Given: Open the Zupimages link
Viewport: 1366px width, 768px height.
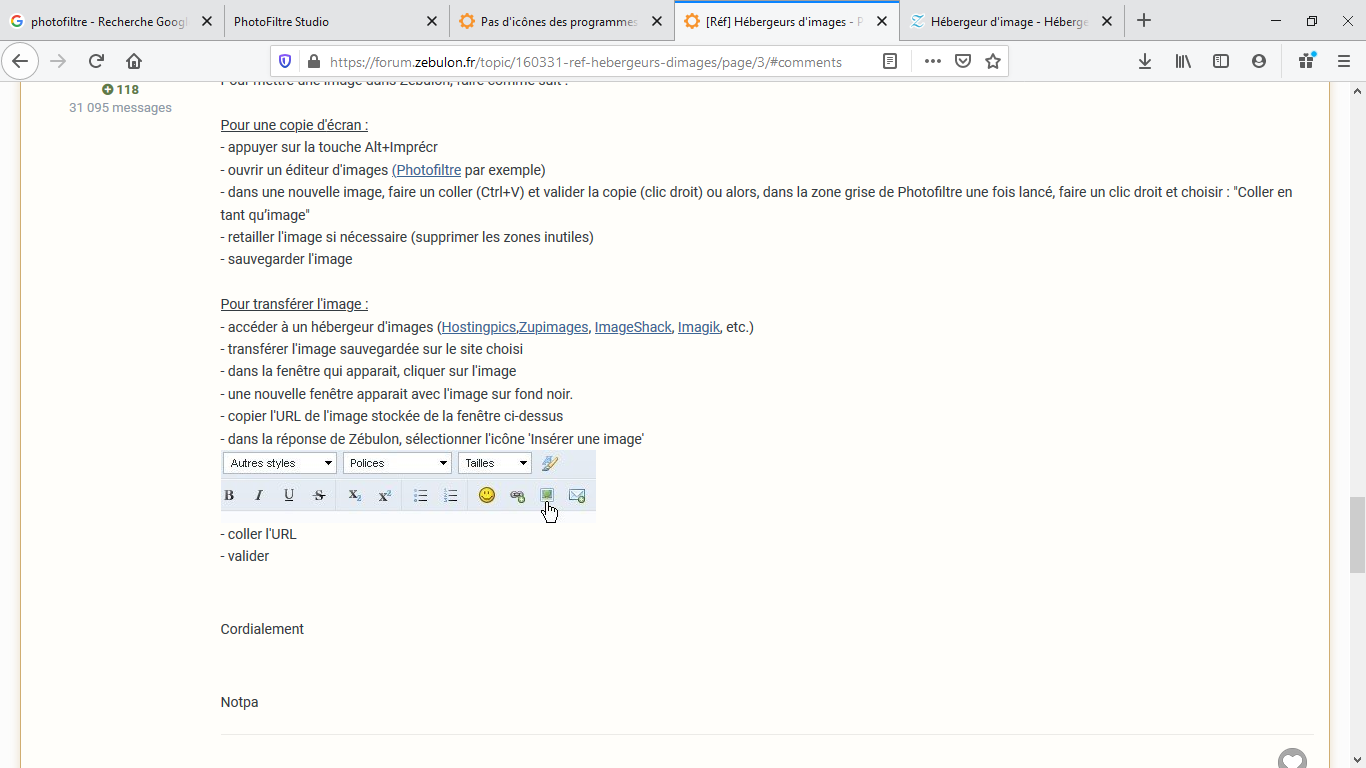Looking at the screenshot, I should click(x=553, y=327).
